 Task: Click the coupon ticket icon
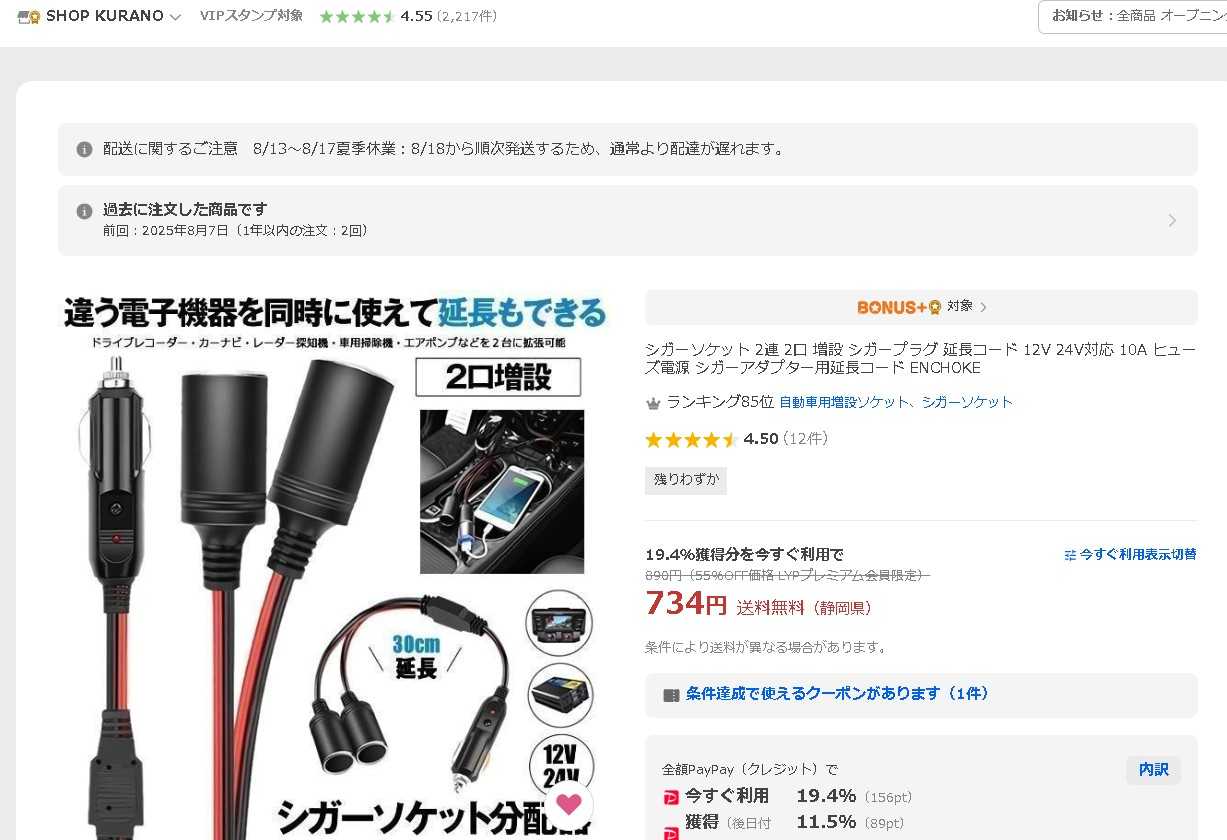tap(671, 695)
